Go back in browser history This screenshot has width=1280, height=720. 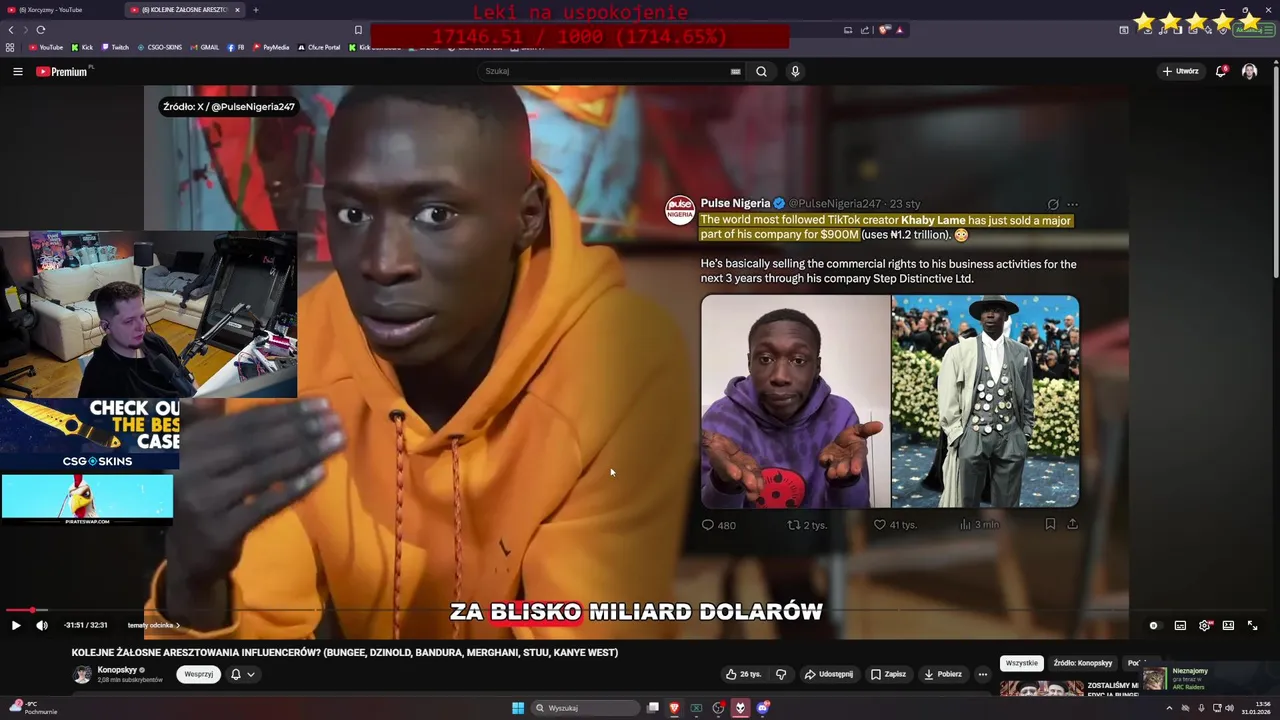[11, 30]
